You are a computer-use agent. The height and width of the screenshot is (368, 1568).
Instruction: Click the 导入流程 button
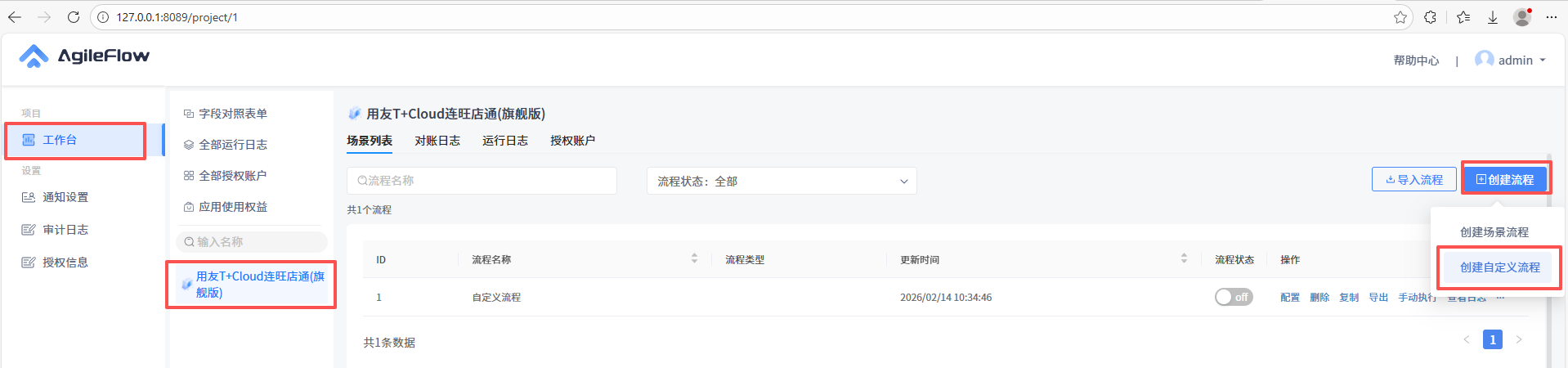1414,180
